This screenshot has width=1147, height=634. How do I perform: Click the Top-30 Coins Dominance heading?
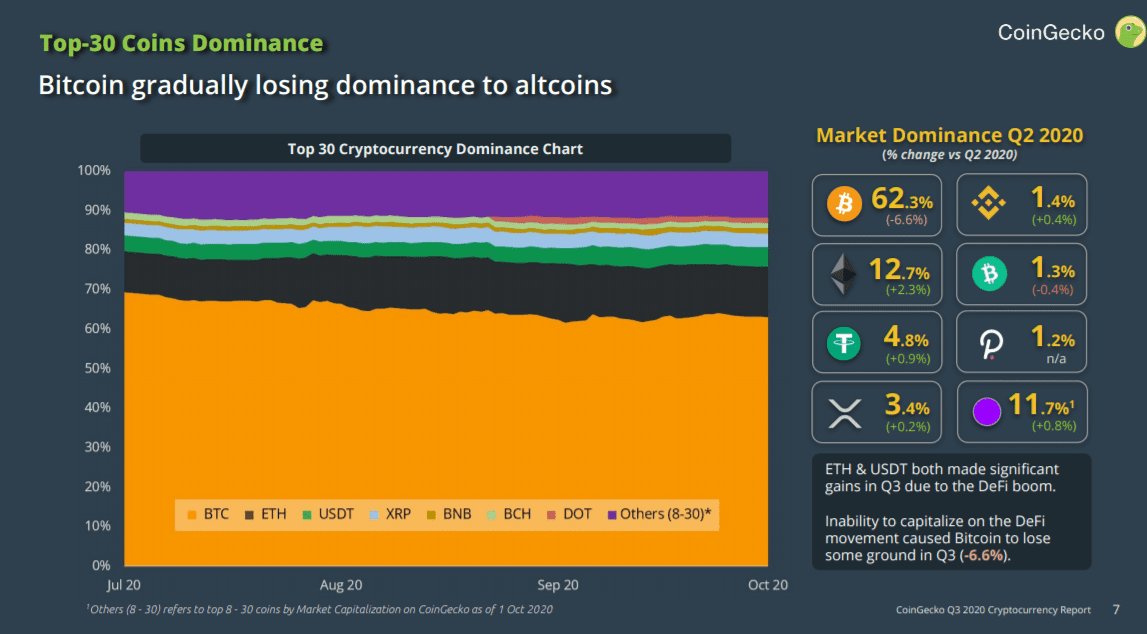[x=181, y=42]
